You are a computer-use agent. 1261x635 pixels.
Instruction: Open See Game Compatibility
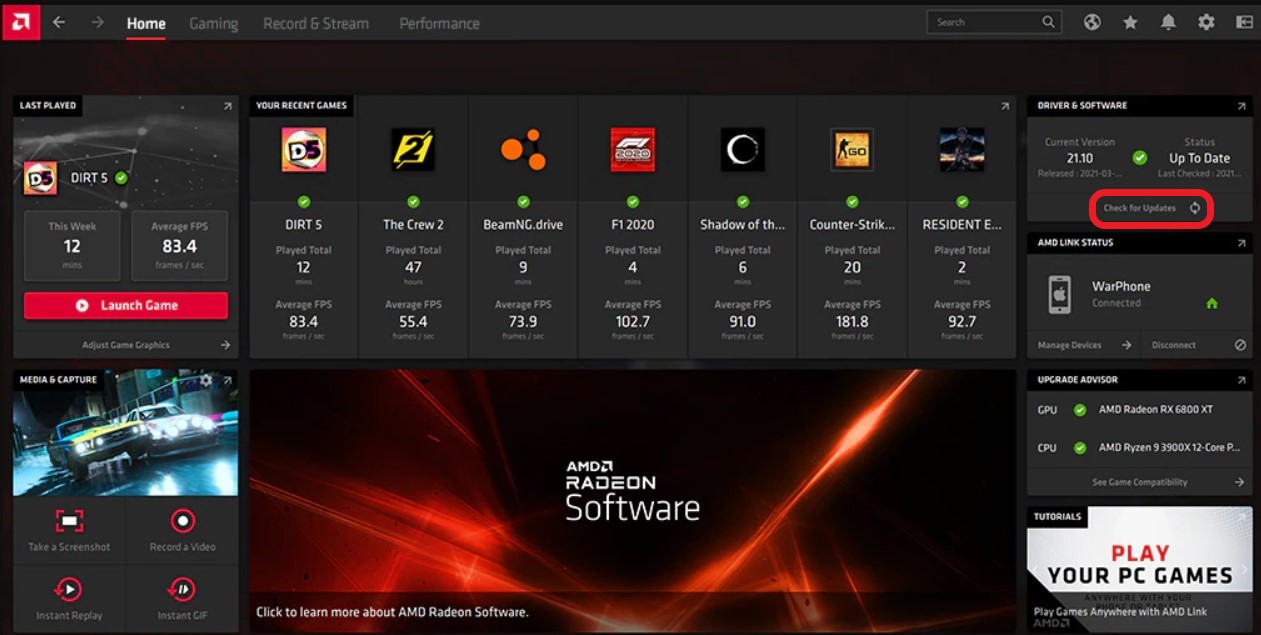pos(1140,482)
